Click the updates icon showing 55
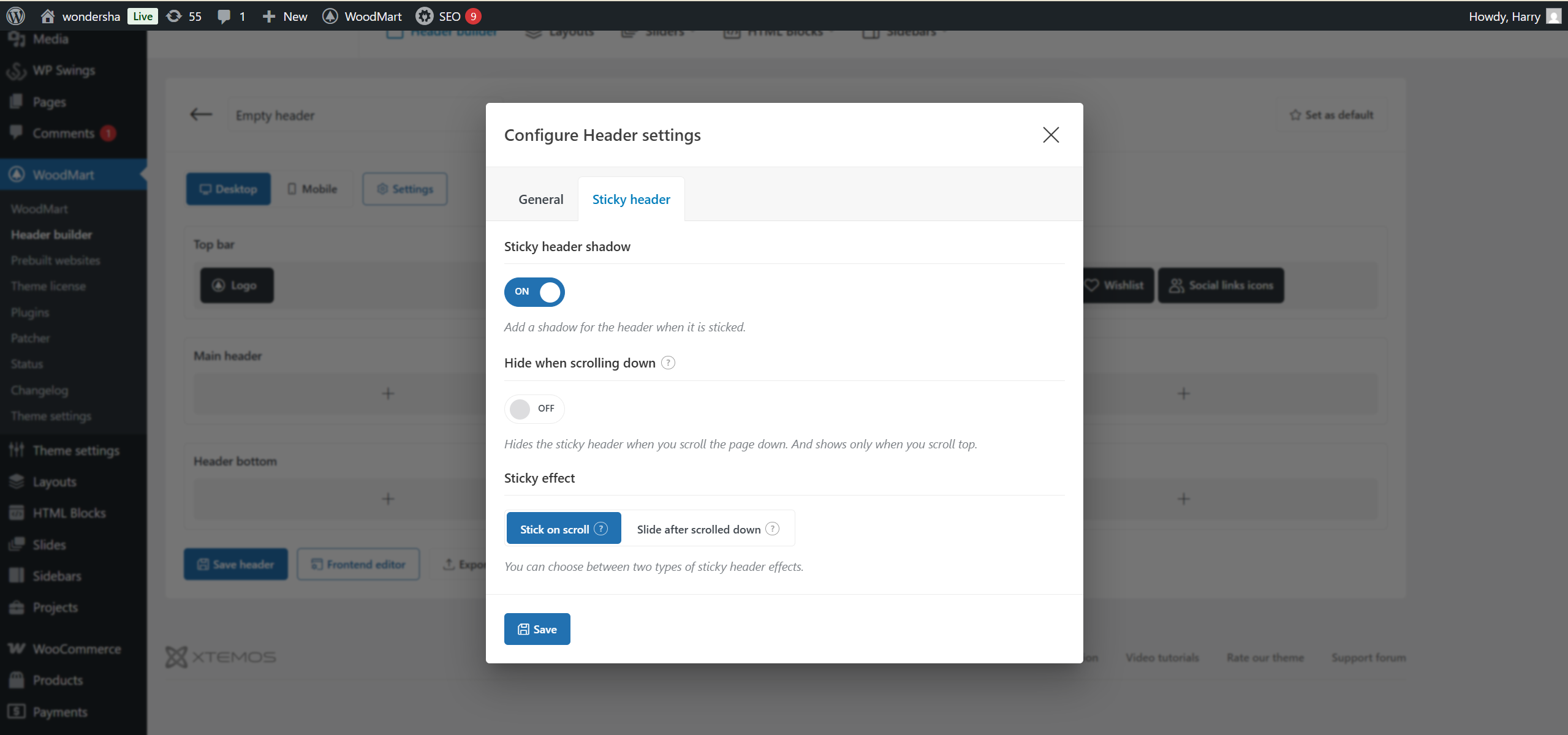1568x735 pixels. click(175, 16)
